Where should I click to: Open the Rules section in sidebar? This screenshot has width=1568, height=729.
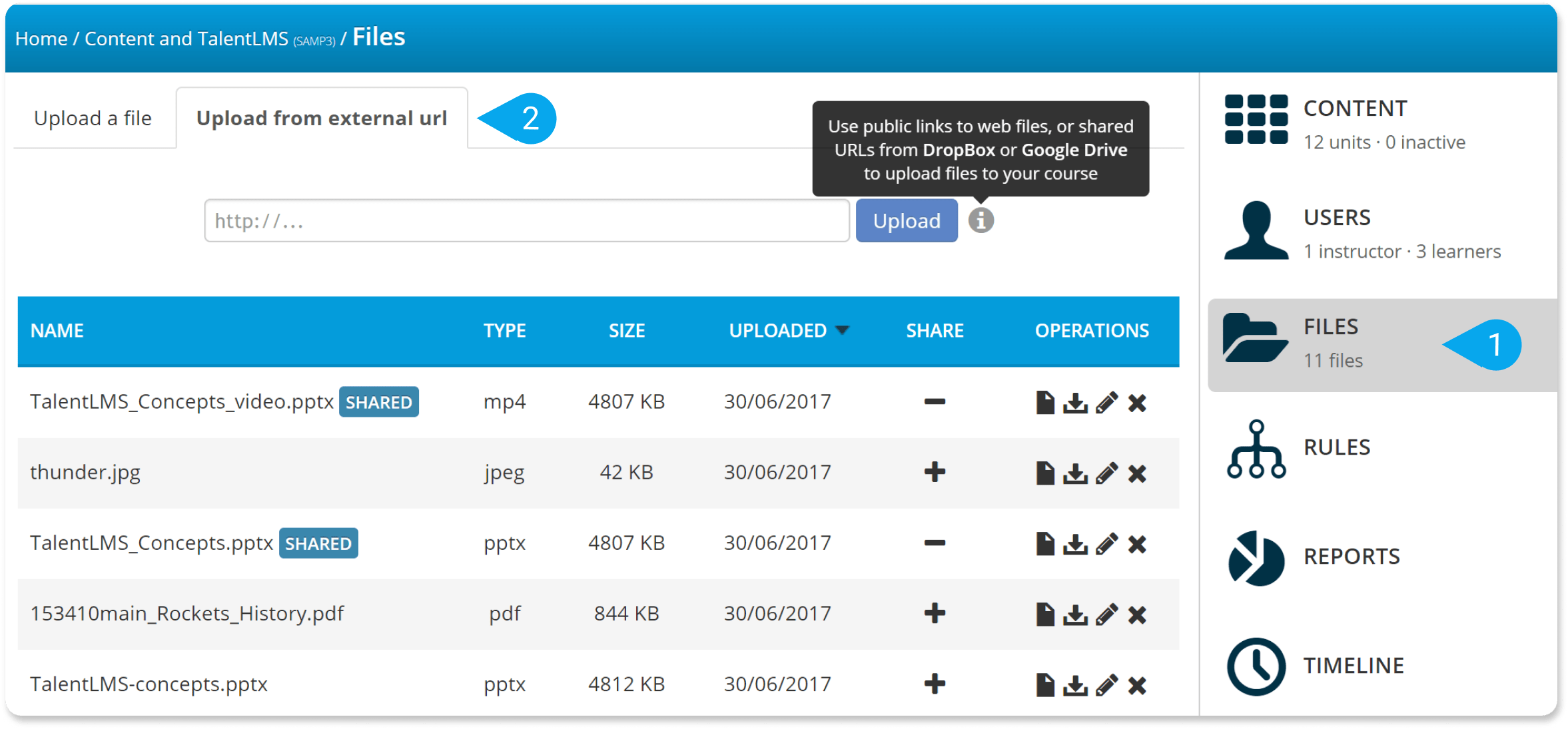point(1336,447)
